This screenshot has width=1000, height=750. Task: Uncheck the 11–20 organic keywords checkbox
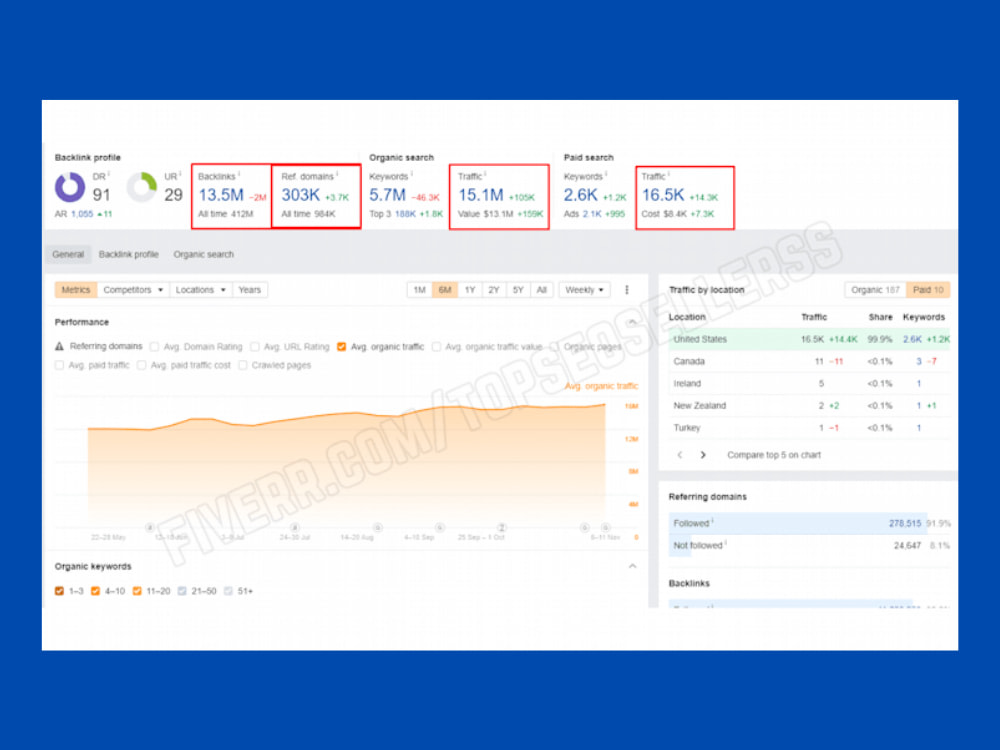(136, 591)
